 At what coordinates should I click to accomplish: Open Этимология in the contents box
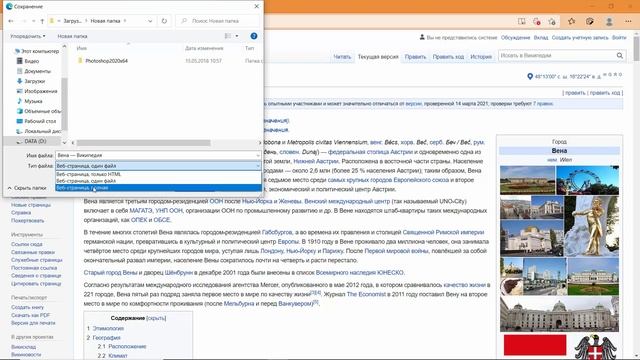(108, 328)
